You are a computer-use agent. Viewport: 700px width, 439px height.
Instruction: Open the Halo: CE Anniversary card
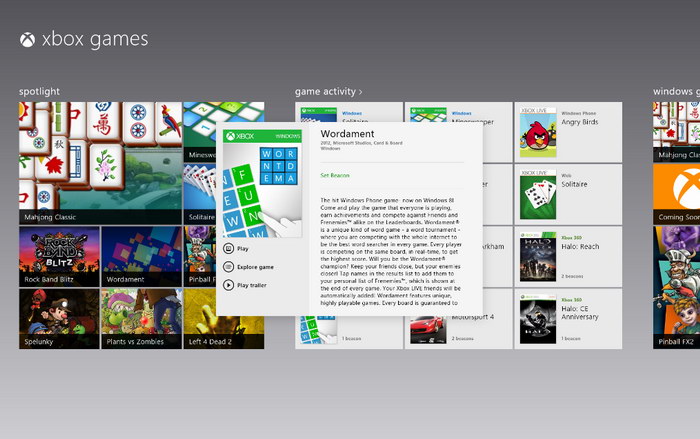coord(568,319)
